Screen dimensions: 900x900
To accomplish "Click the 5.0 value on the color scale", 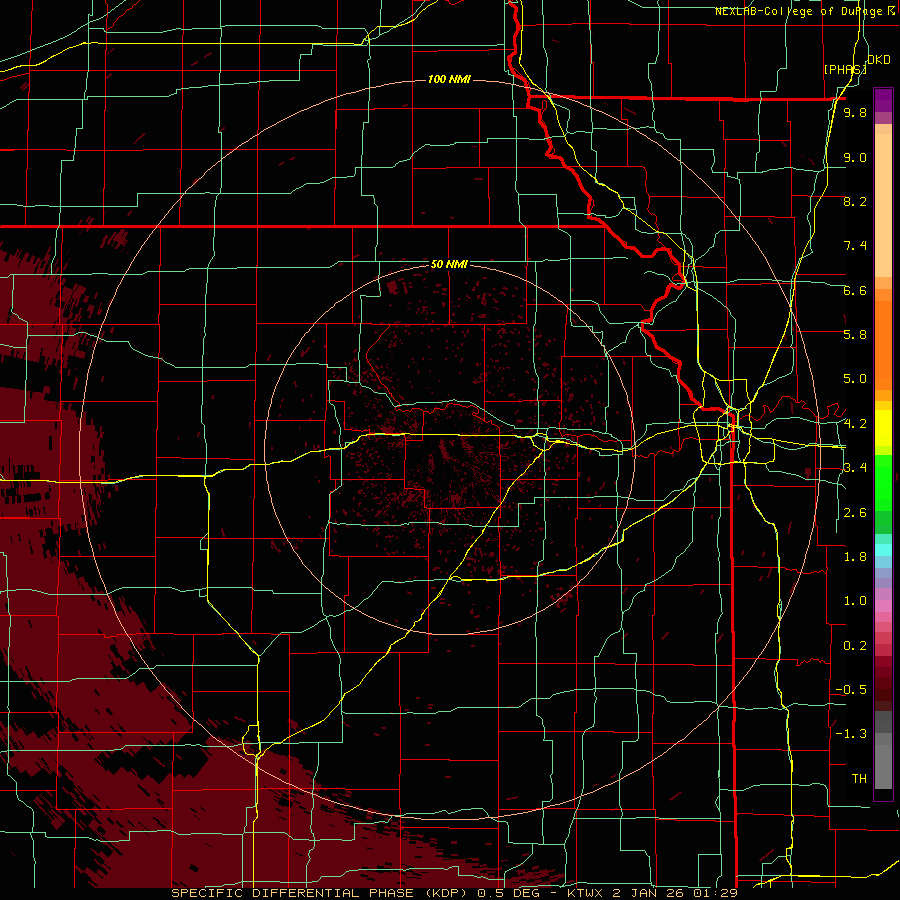I will tap(855, 379).
